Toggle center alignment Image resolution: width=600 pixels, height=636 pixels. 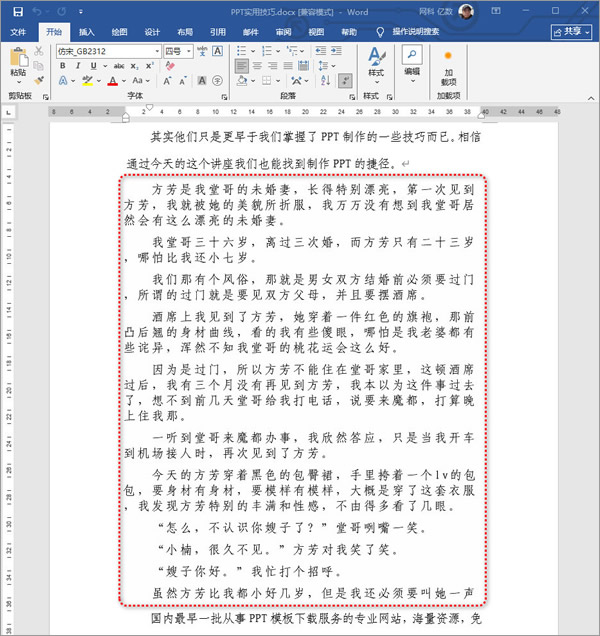pos(257,66)
